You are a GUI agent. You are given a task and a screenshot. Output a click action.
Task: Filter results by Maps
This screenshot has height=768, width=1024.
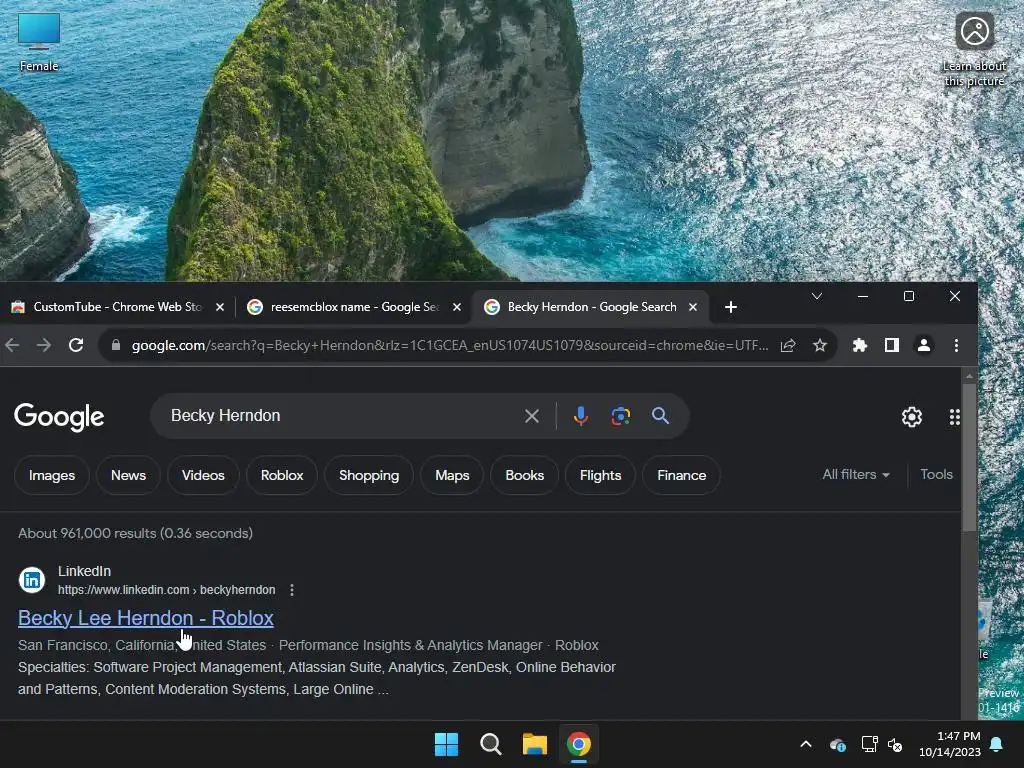452,475
